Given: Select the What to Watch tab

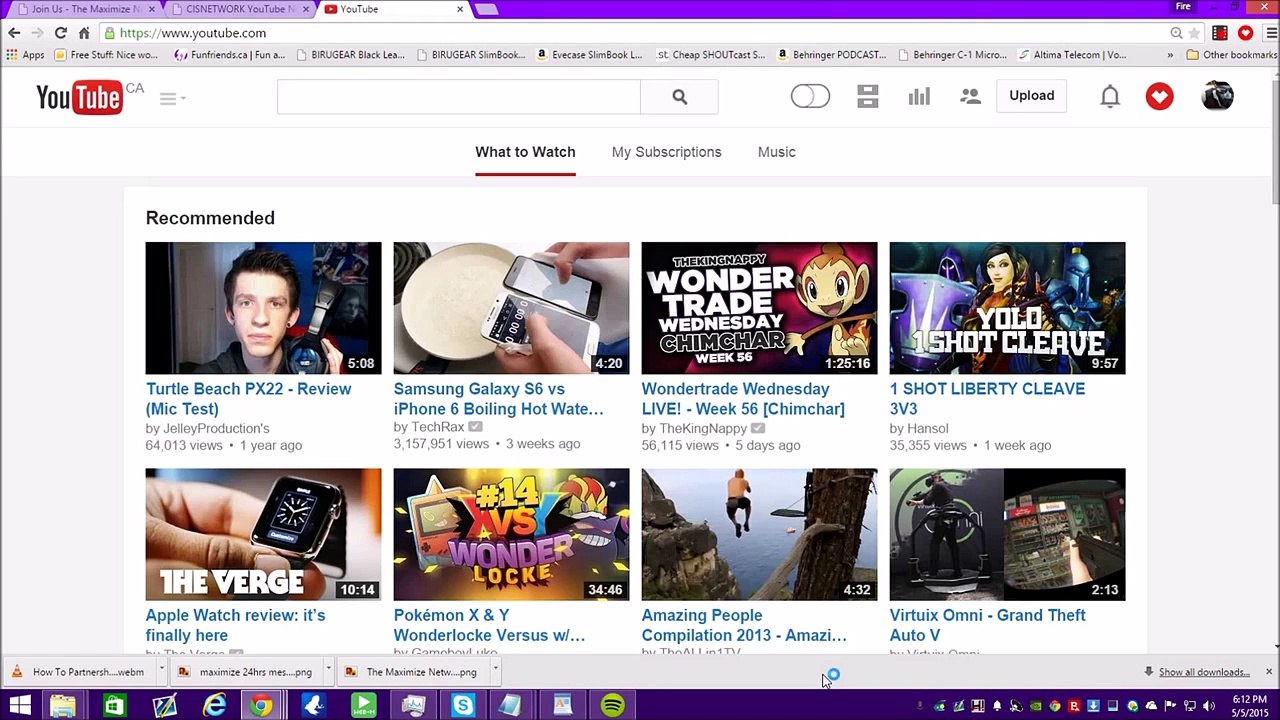Looking at the screenshot, I should (x=525, y=152).
